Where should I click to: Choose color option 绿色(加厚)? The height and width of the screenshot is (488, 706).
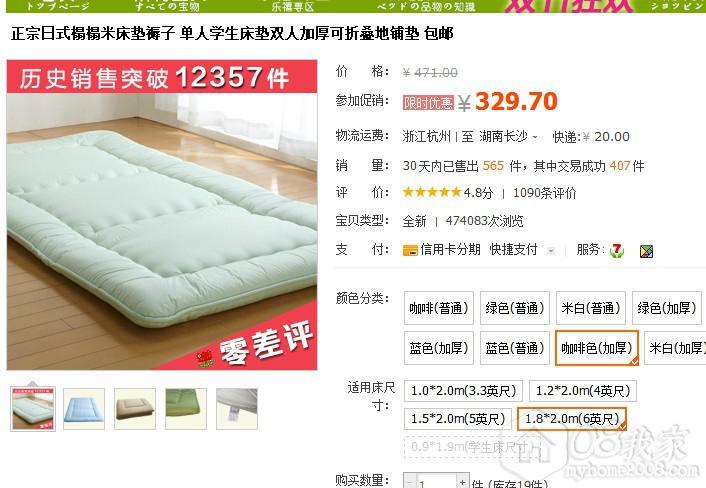[667, 308]
